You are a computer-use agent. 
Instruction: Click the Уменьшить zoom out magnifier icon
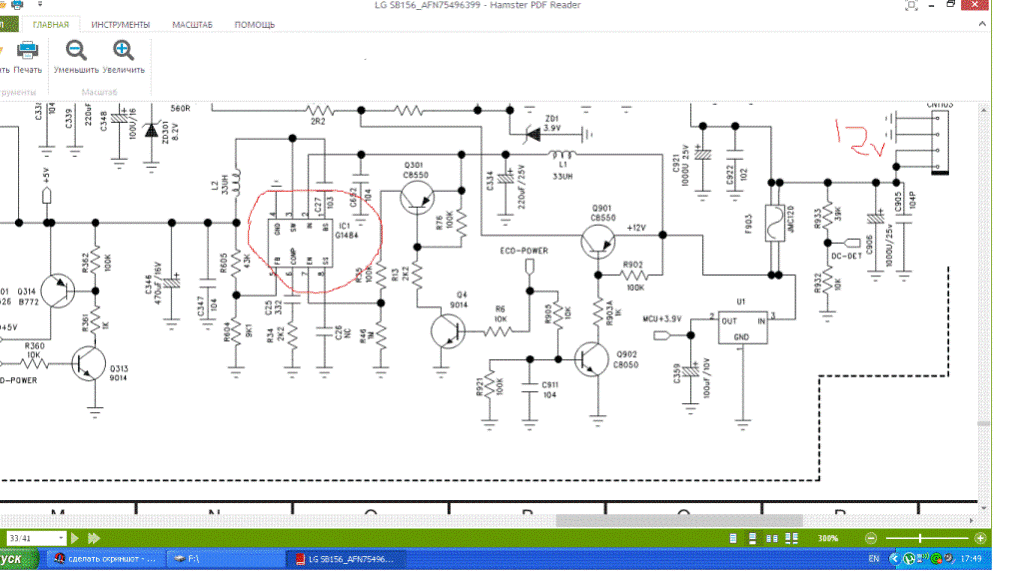[76, 51]
